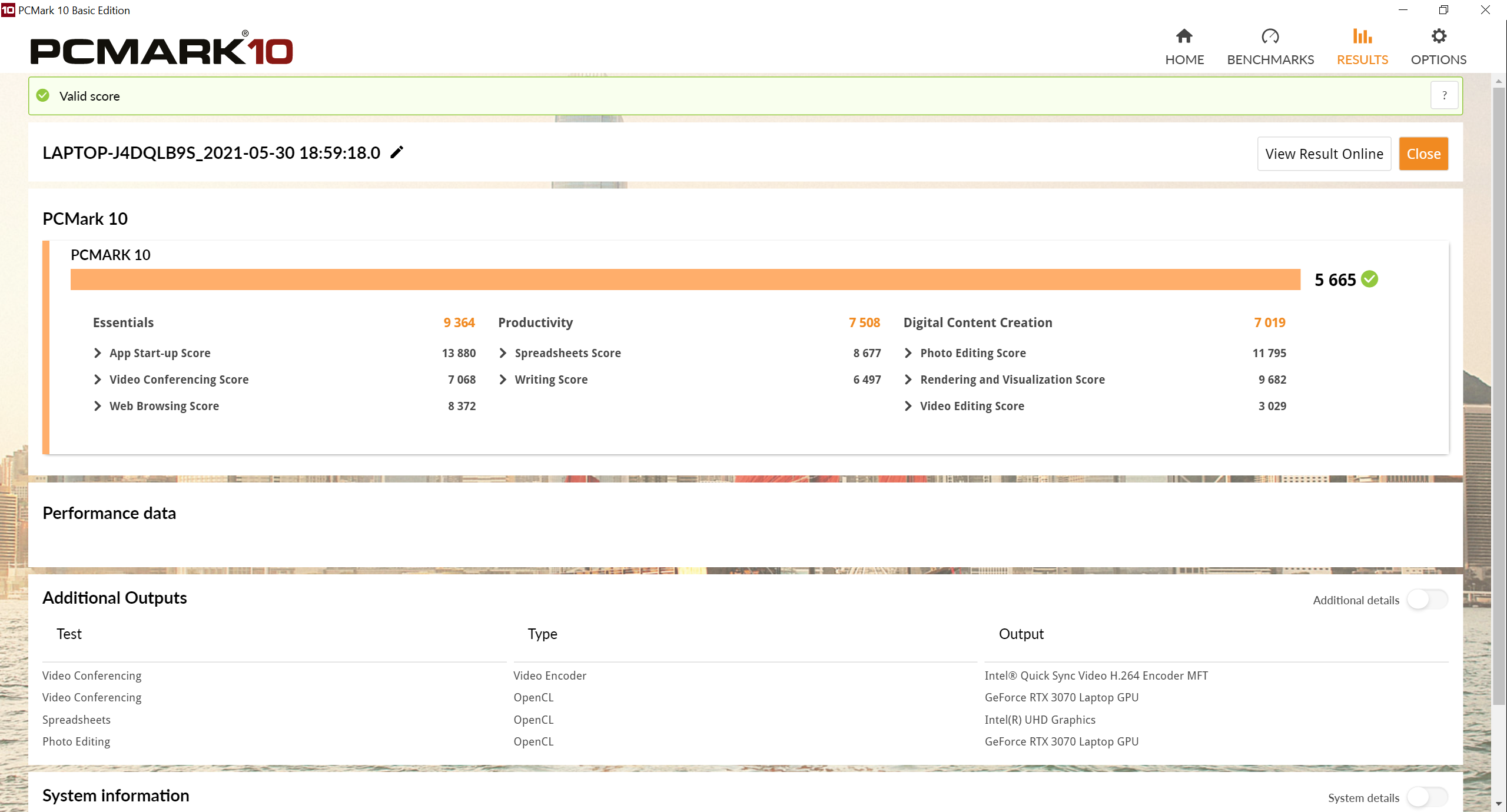Open the OPTIONS tab label

(1438, 59)
